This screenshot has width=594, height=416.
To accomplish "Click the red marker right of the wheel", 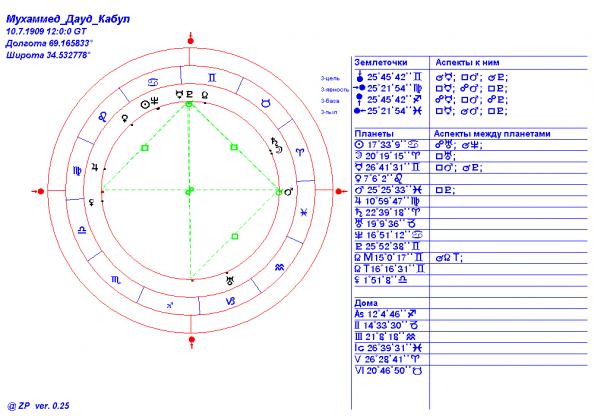I will [x=341, y=192].
